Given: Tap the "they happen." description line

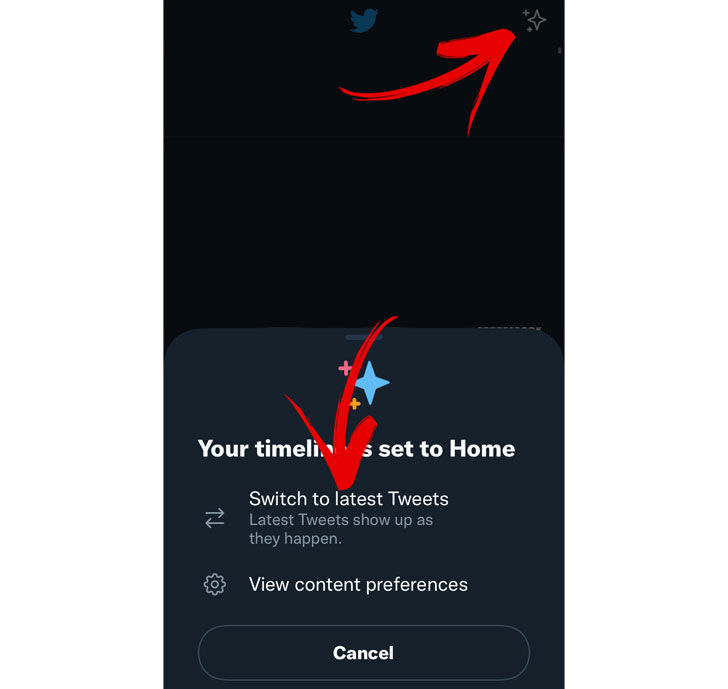Looking at the screenshot, I should pyautogui.click(x=295, y=539).
